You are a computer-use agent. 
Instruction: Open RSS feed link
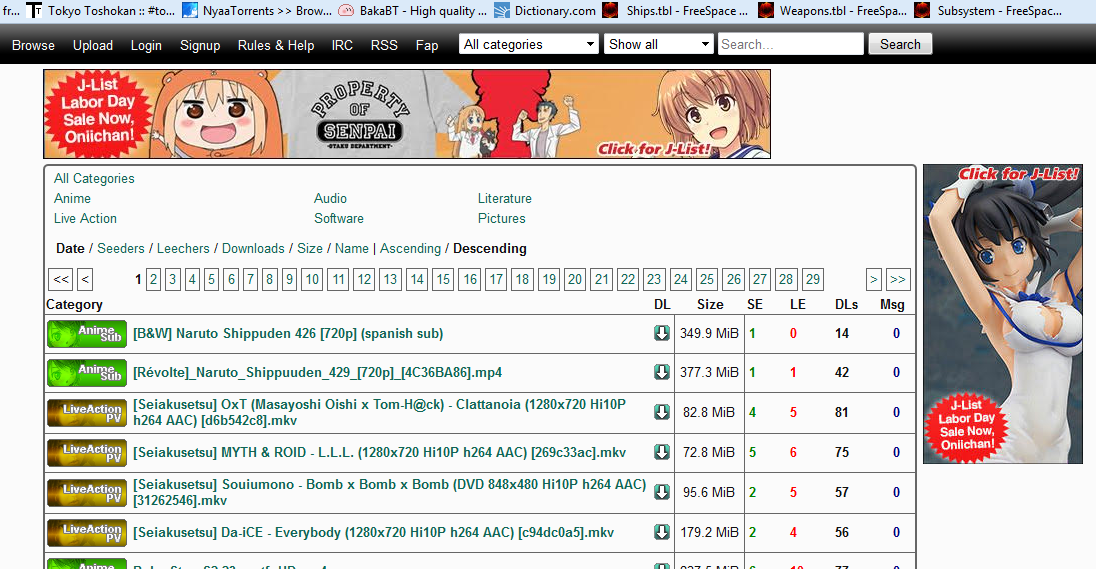[x=384, y=45]
